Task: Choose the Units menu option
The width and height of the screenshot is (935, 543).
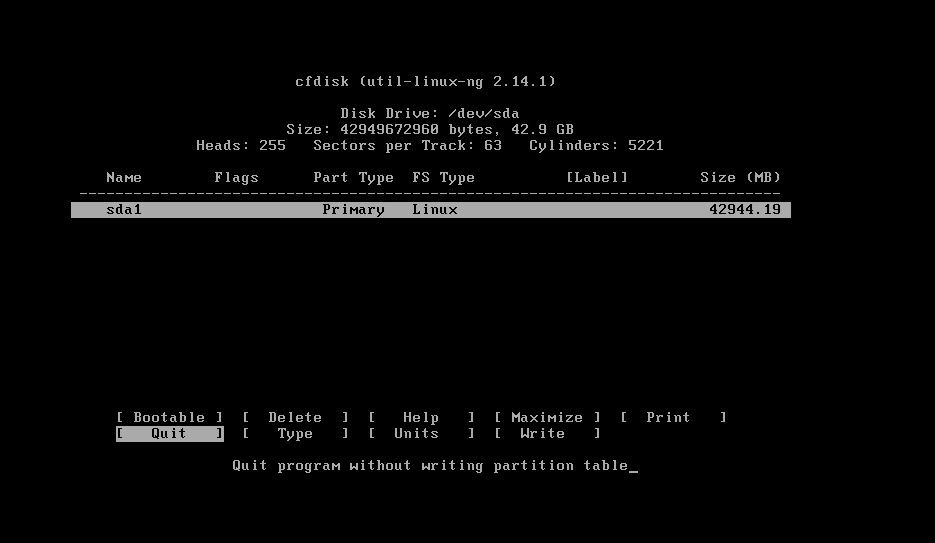Action: (421, 433)
